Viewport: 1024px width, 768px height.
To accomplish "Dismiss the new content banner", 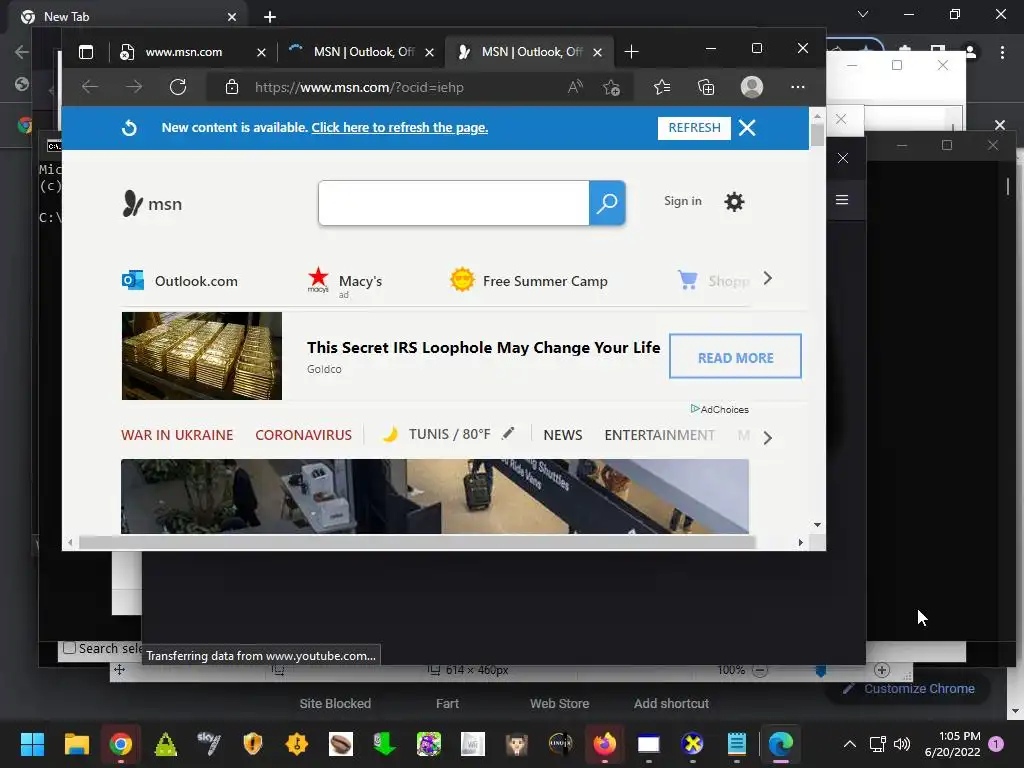I will (747, 128).
